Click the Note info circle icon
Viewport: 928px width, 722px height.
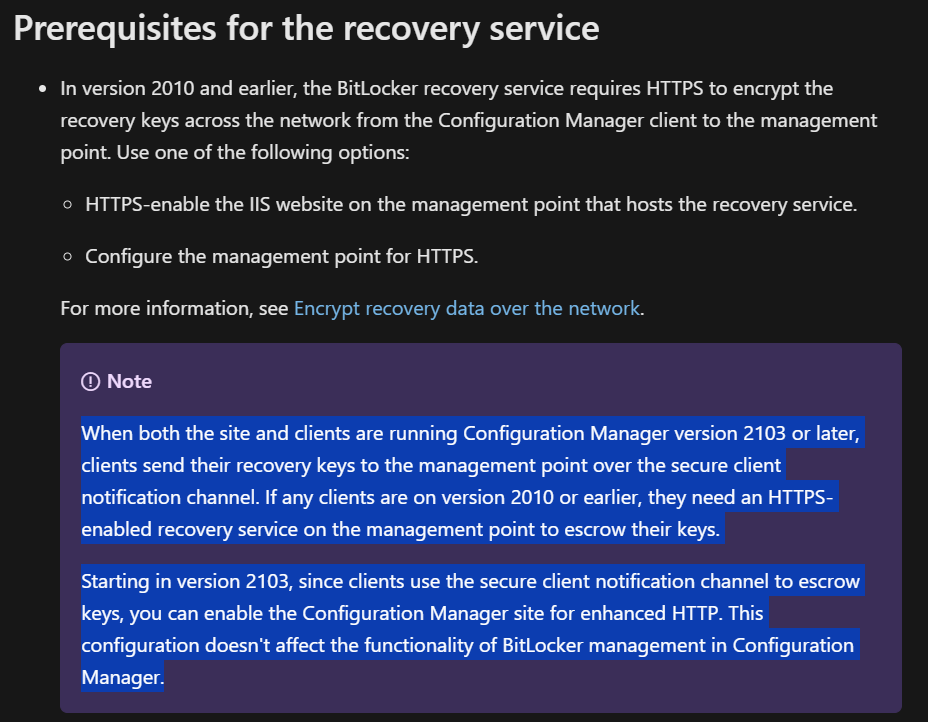point(91,382)
